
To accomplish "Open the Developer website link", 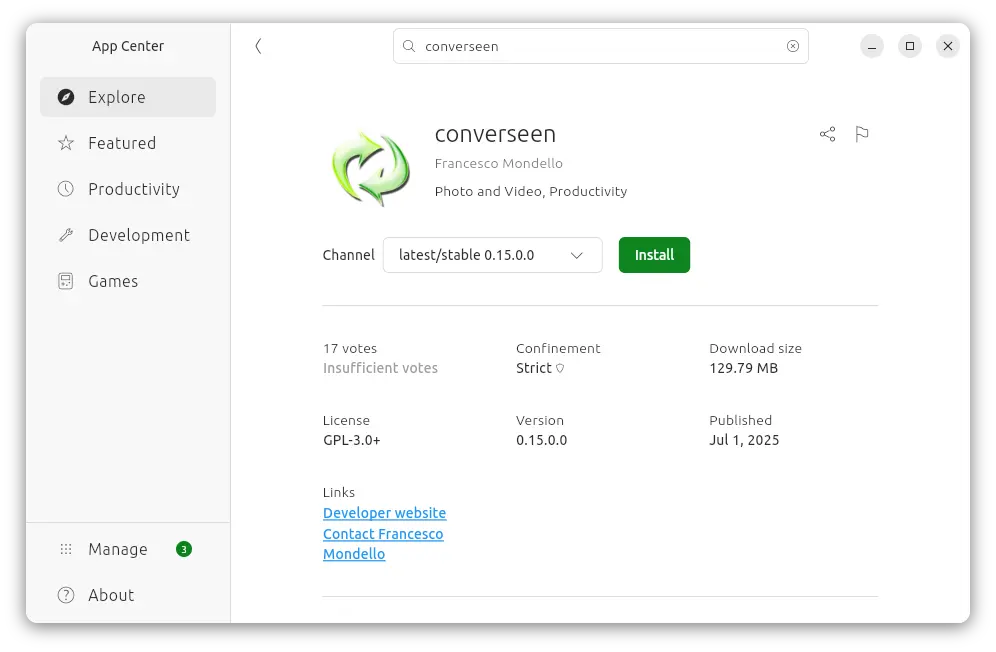I will click(384, 513).
